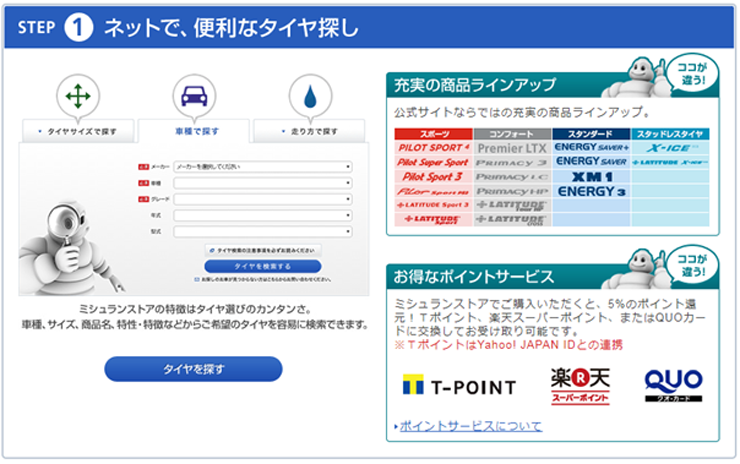Click the タイヤを検索する search button
The height and width of the screenshot is (464, 740).
(263, 267)
